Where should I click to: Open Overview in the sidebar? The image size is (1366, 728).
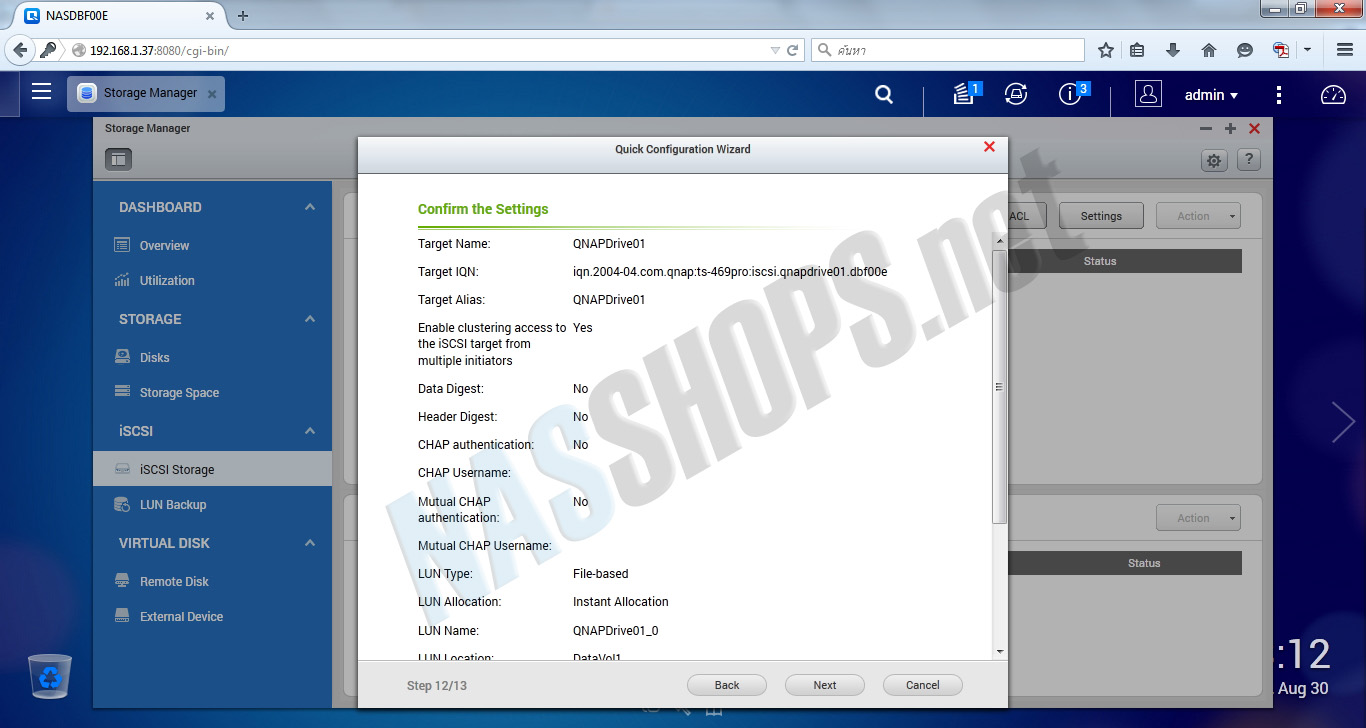pos(212,245)
